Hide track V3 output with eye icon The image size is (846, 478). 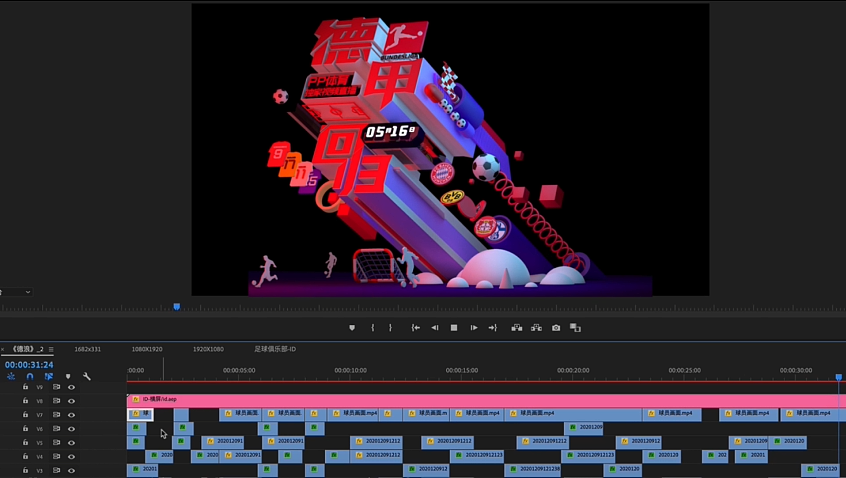tap(71, 470)
